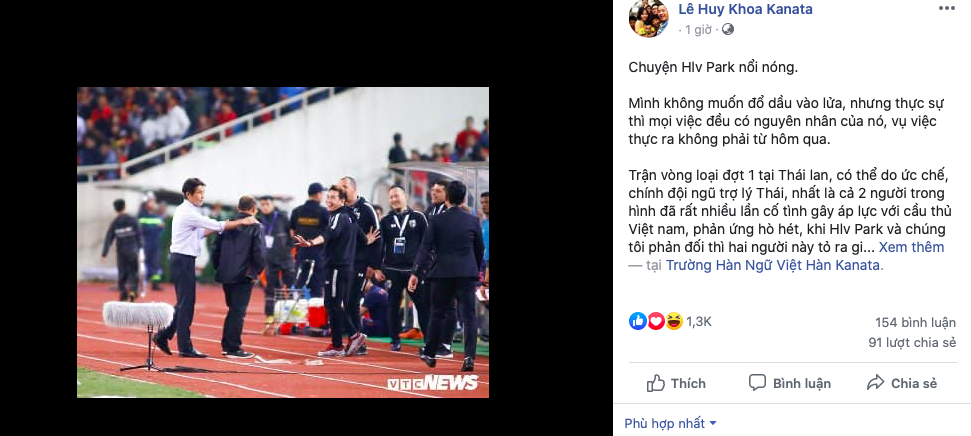This screenshot has width=971, height=436.
Task: Click the share arrow Chia sẻ icon
Action: click(x=876, y=383)
